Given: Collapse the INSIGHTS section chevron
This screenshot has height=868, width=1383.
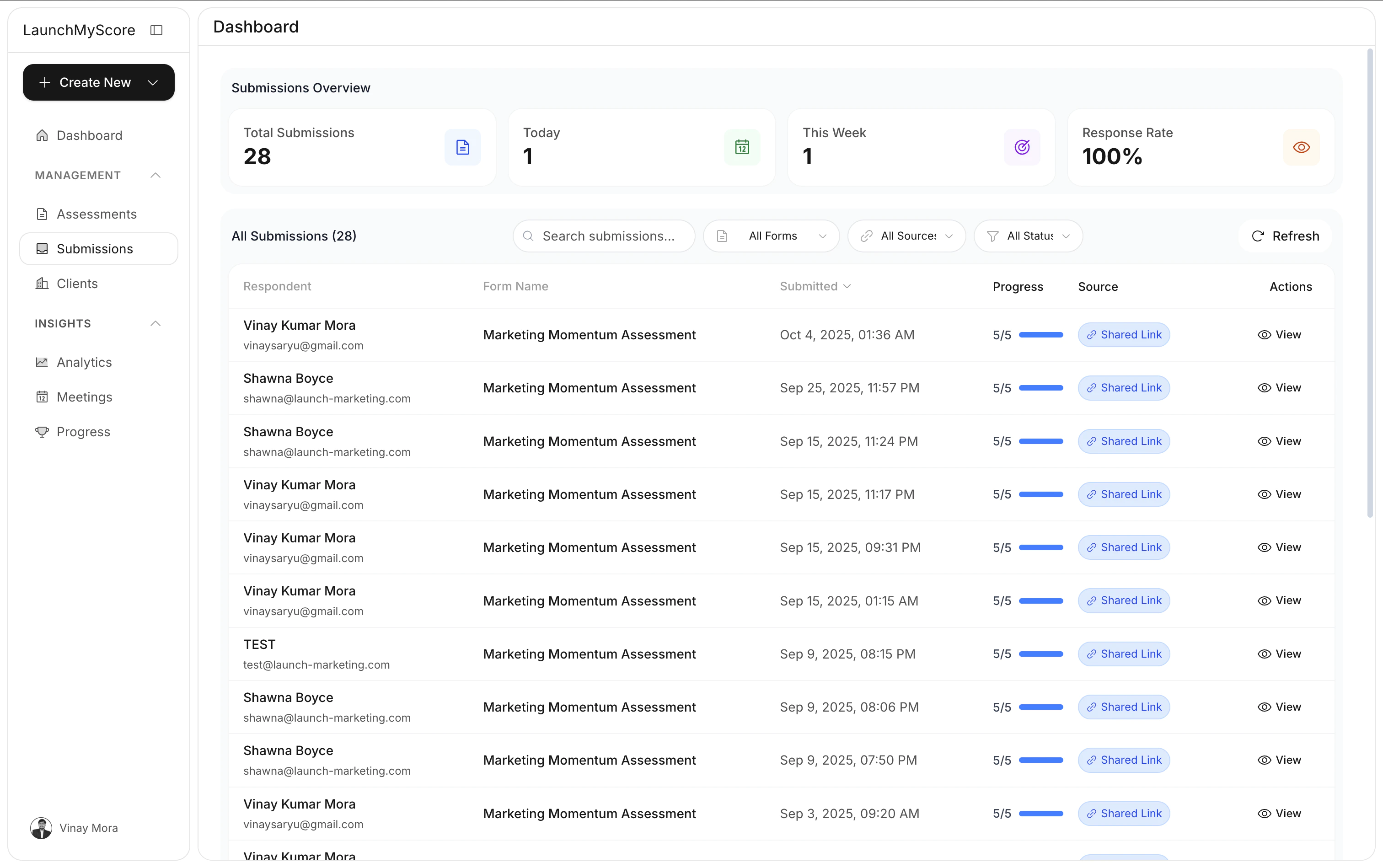Looking at the screenshot, I should coord(155,323).
